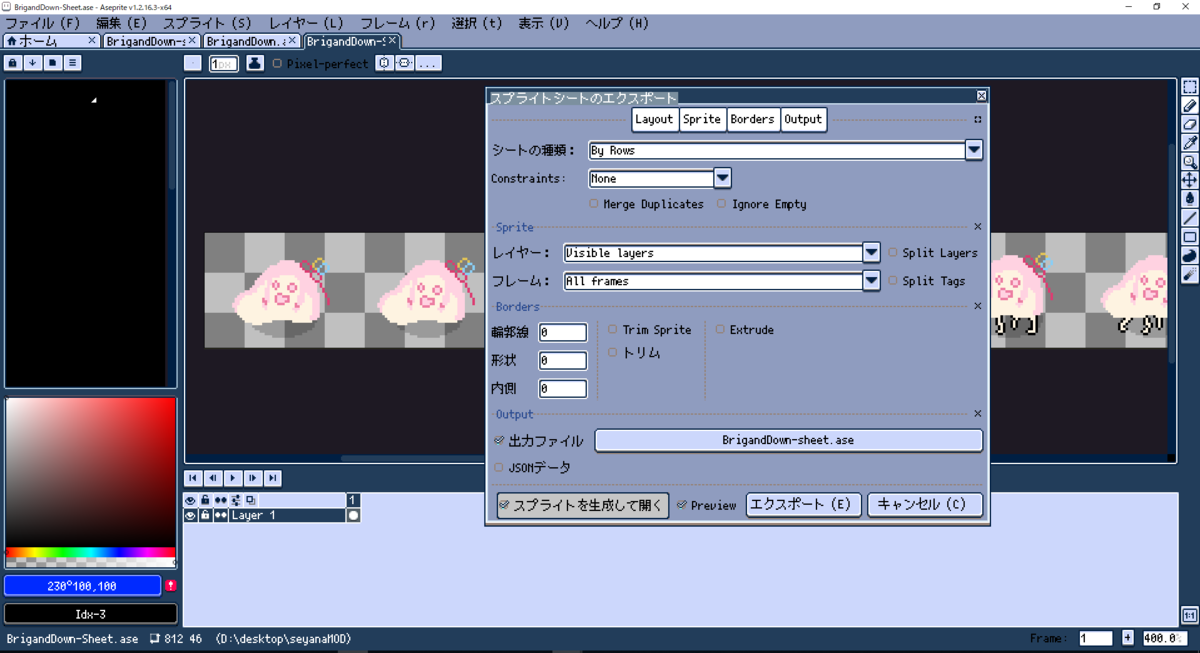Select the Move tool
This screenshot has width=1200, height=653.
click(1190, 180)
